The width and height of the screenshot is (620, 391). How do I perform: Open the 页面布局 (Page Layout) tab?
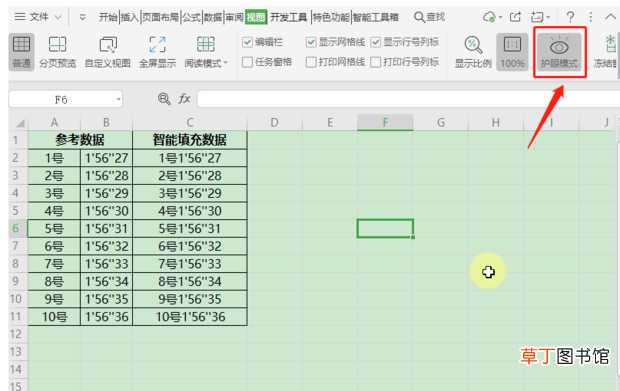pyautogui.click(x=160, y=17)
